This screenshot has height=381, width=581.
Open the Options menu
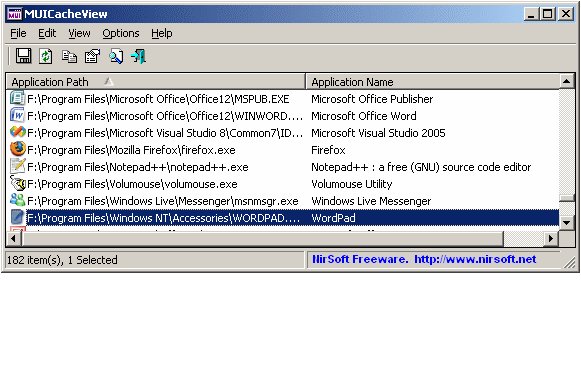(121, 33)
